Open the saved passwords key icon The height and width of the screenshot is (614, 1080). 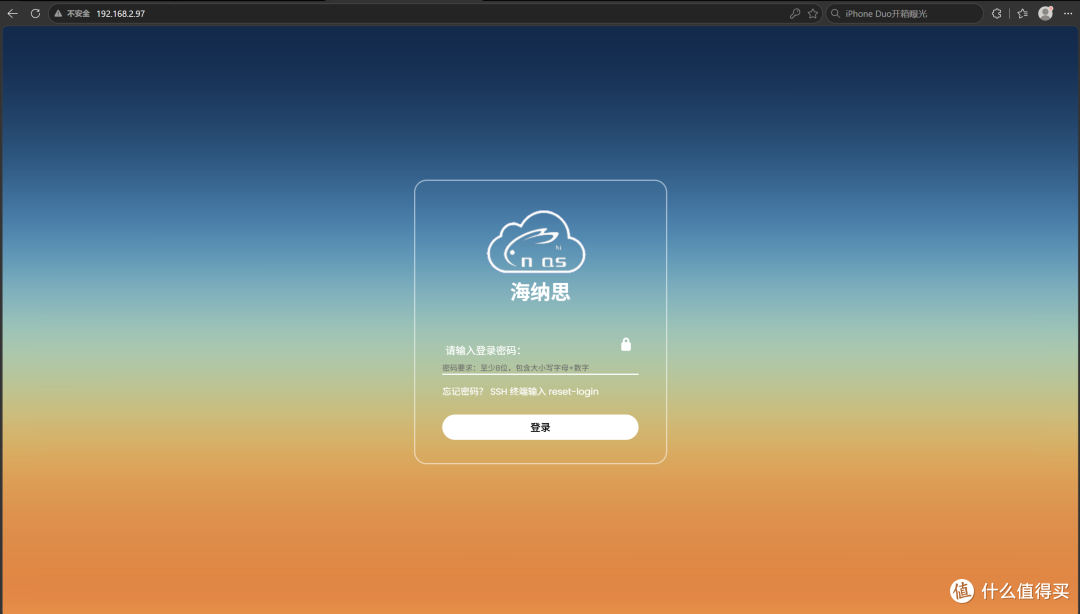pyautogui.click(x=795, y=13)
